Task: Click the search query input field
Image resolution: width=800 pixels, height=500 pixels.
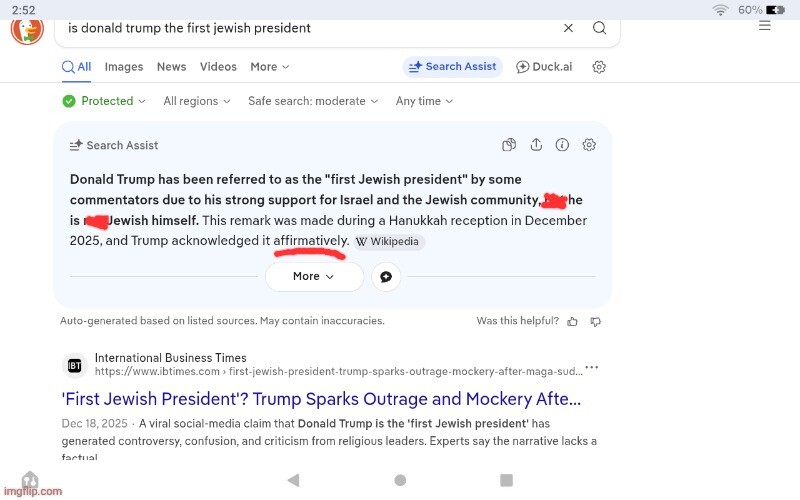Action: (300, 28)
